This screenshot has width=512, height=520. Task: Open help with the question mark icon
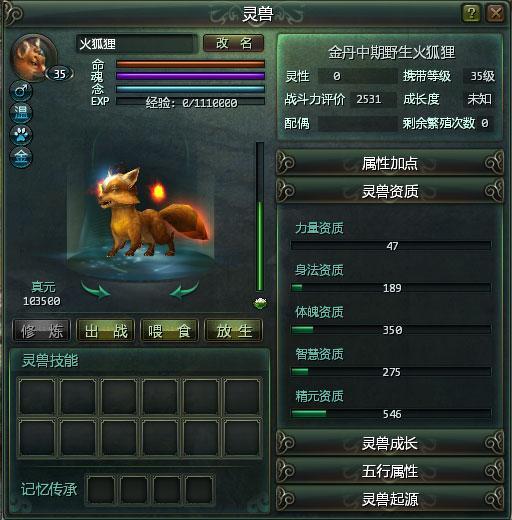tap(471, 13)
